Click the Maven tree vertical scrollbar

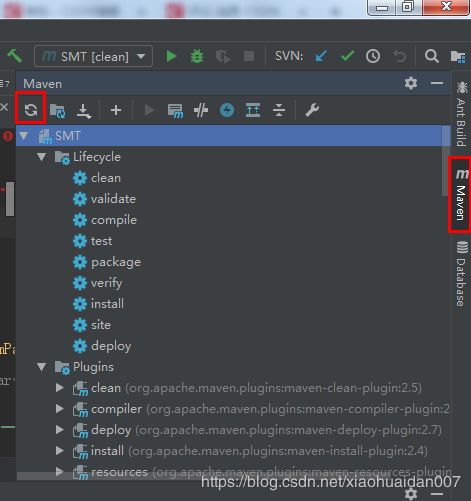click(x=446, y=161)
